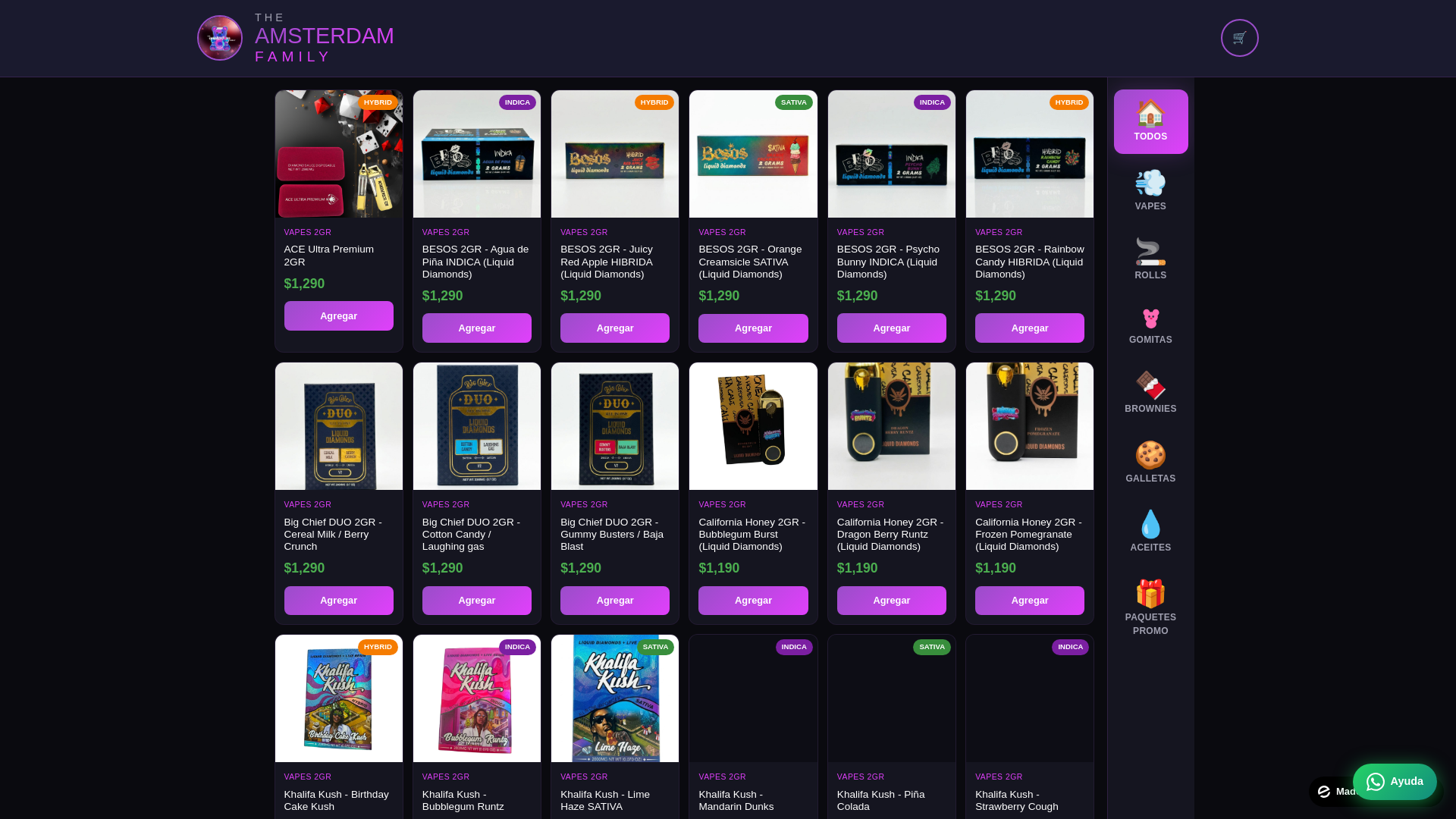Viewport: 1456px width, 819px height.
Task: Filter by BROWNIES category
Action: click(1150, 392)
